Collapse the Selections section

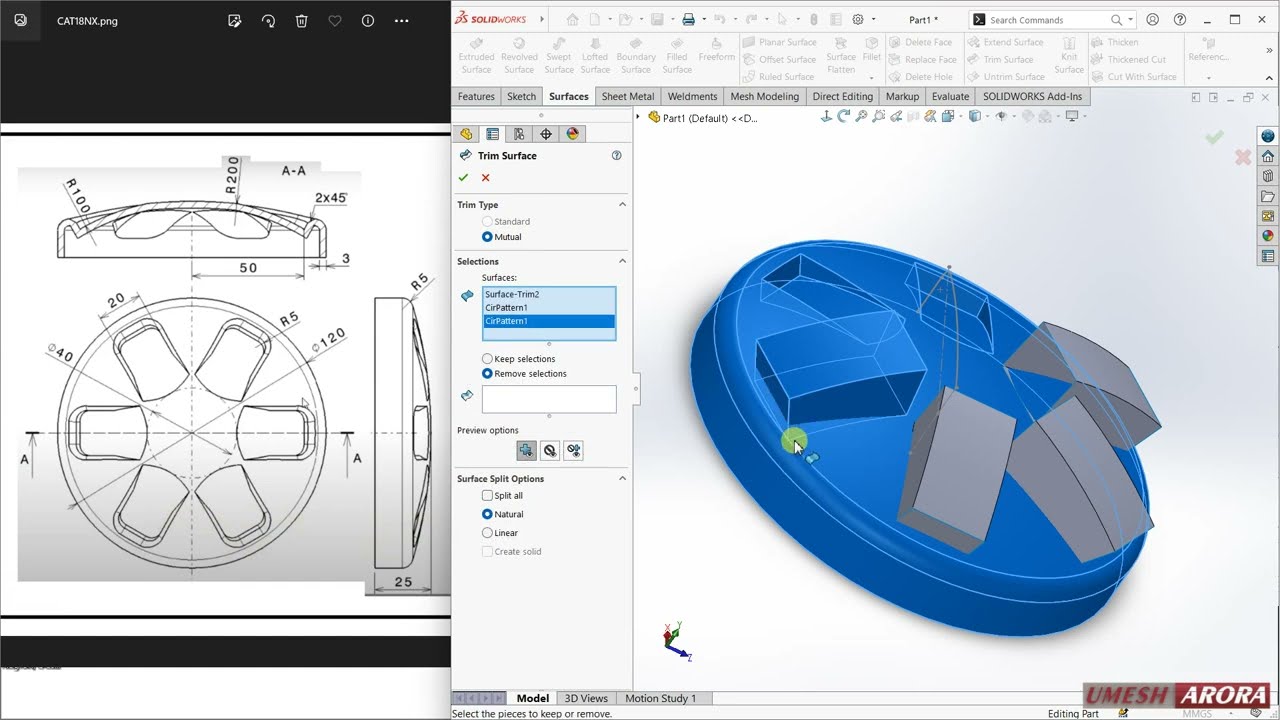622,261
